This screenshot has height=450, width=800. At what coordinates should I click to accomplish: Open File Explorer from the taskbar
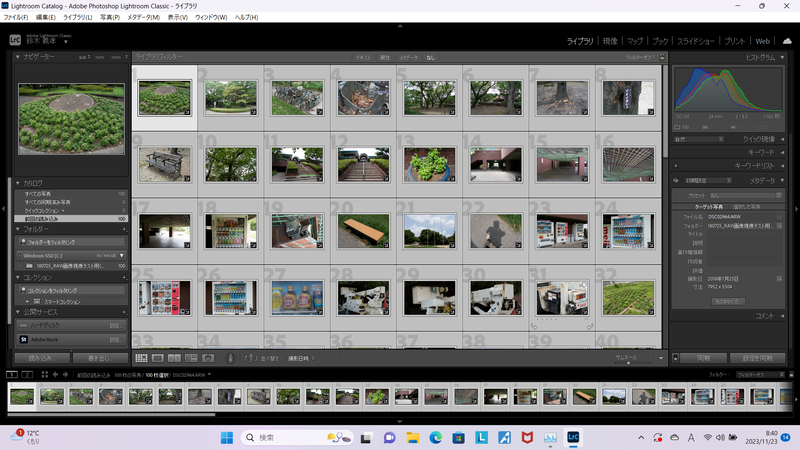412,437
